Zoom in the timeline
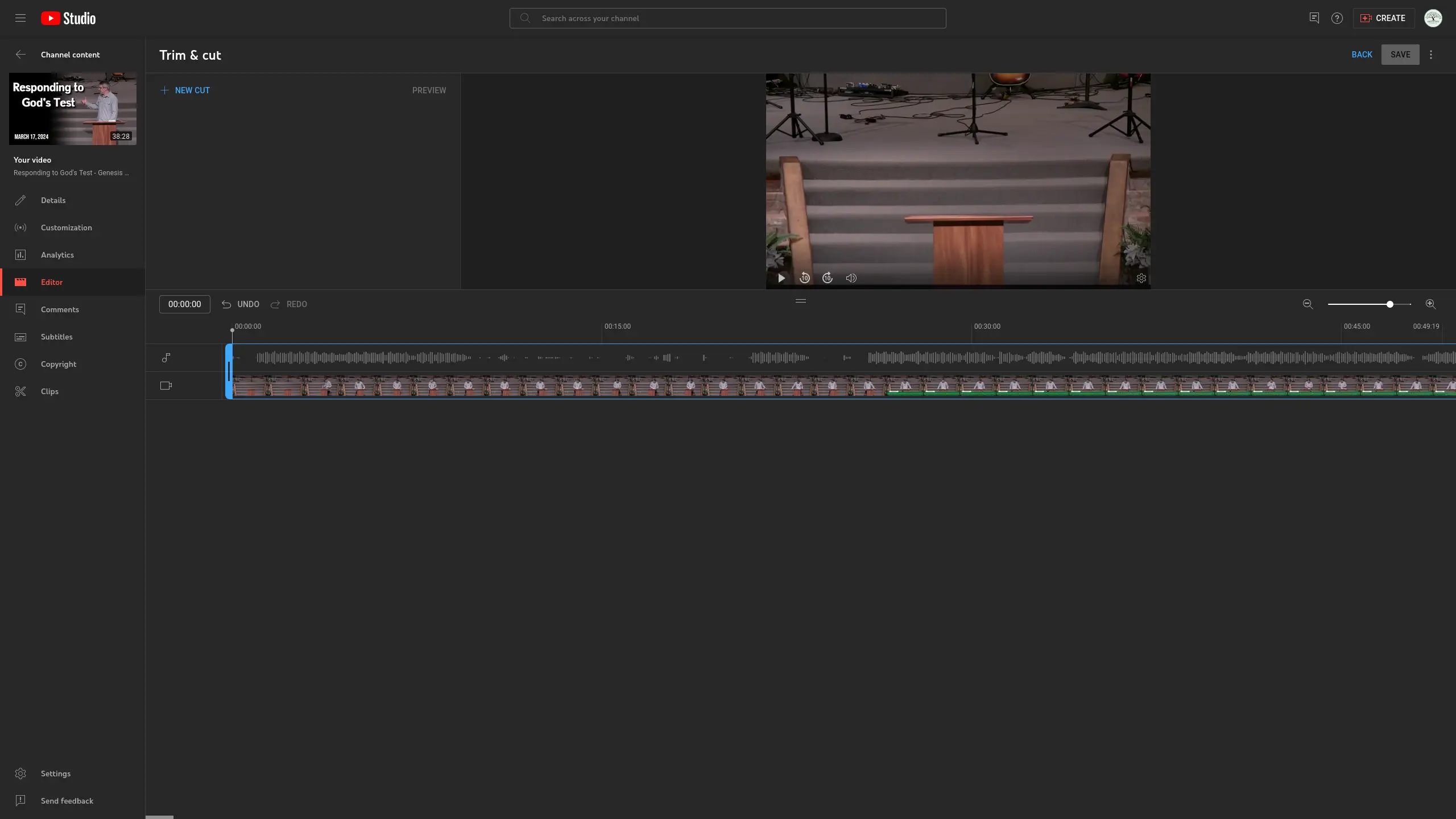1456x819 pixels. click(x=1430, y=304)
